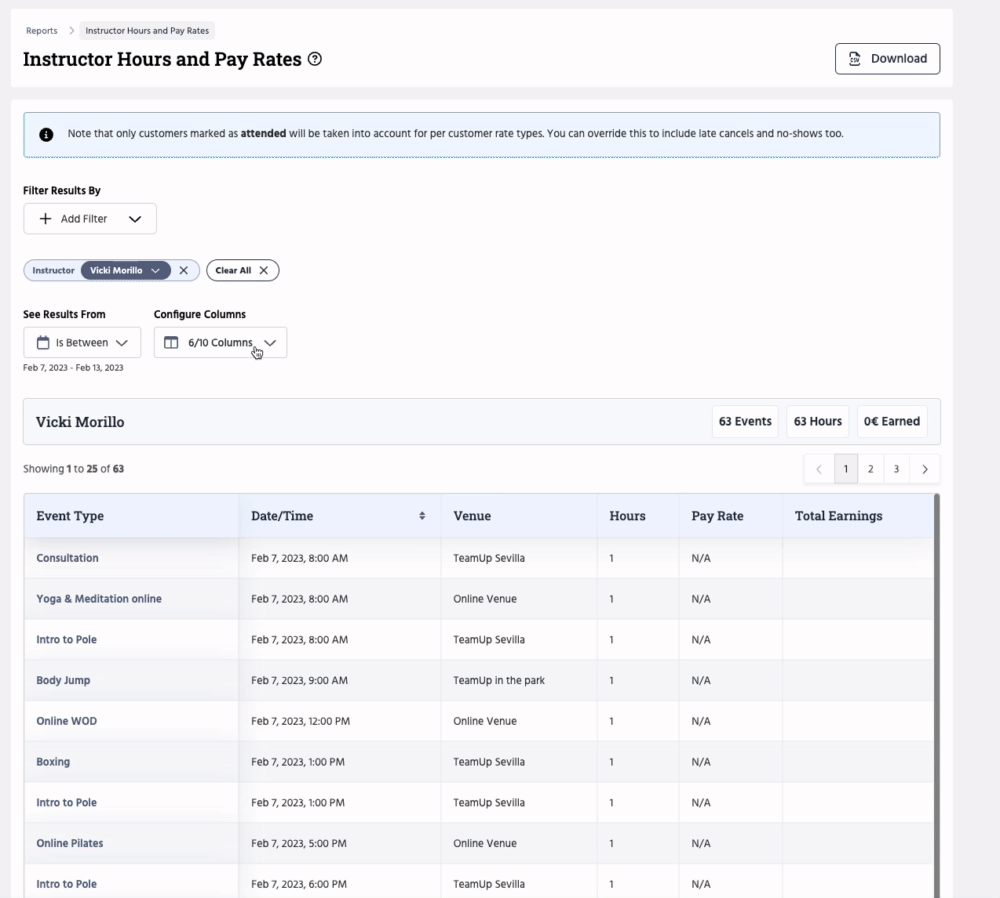The image size is (1000, 898).
Task: Go to page 2 of results
Action: tap(870, 469)
